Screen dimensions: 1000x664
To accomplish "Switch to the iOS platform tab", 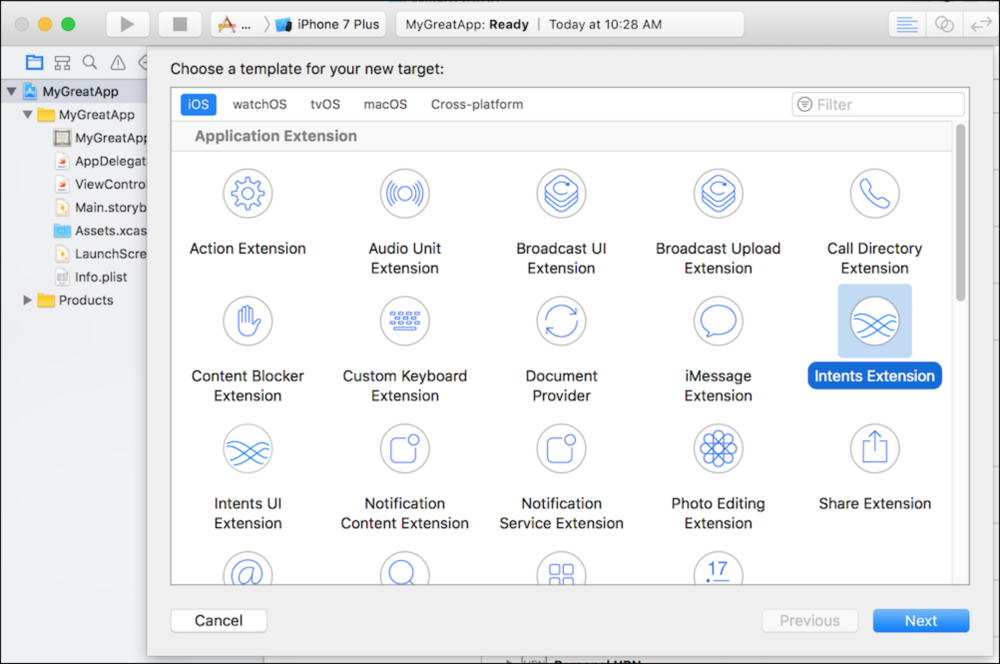I will tap(198, 105).
